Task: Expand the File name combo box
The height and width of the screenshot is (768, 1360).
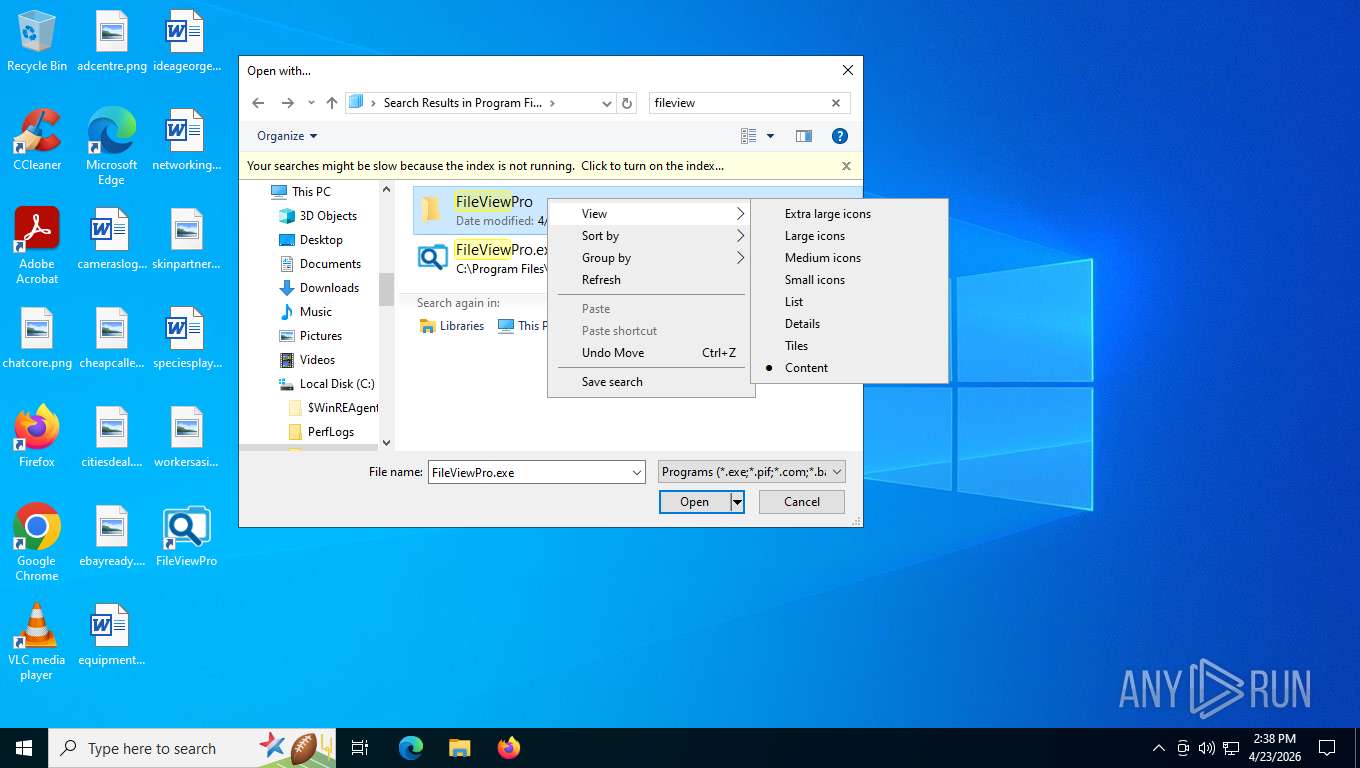Action: 637,472
